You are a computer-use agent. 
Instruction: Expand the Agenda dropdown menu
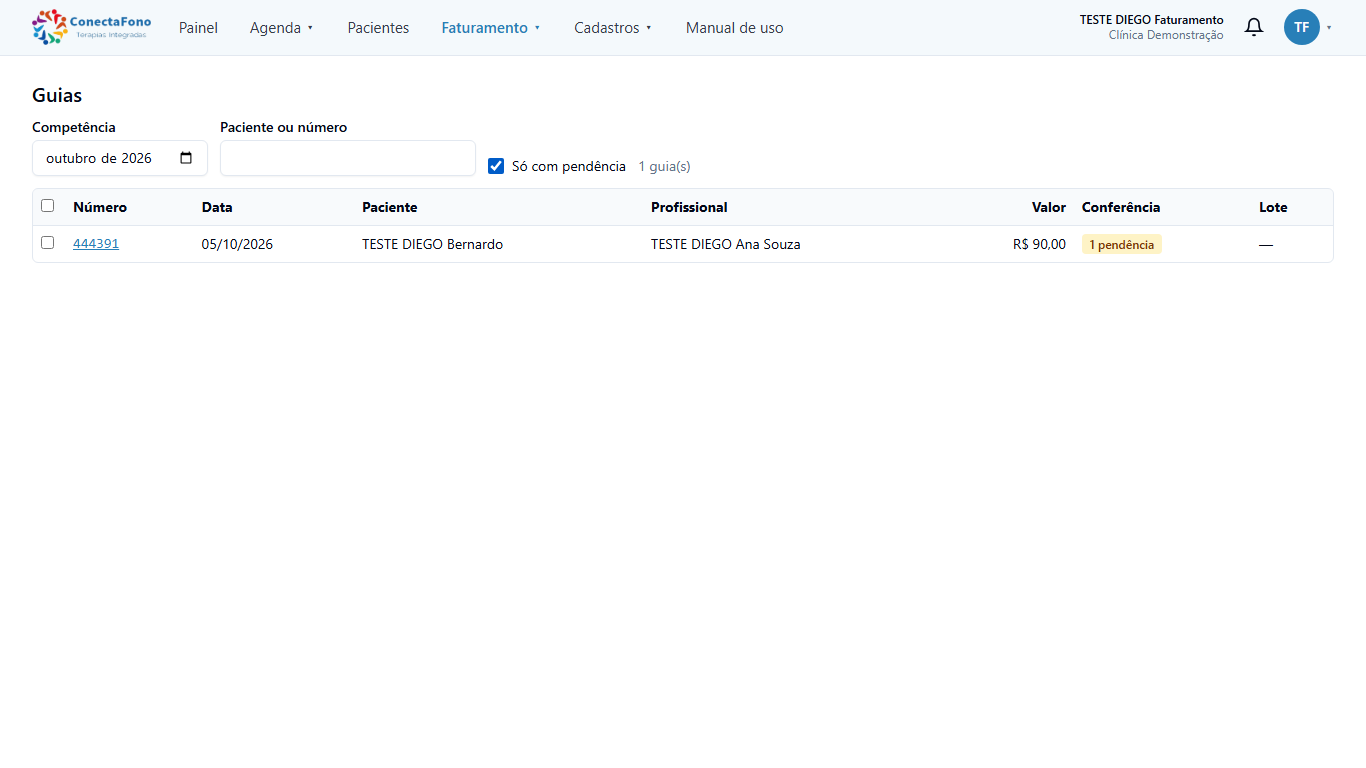click(x=282, y=28)
